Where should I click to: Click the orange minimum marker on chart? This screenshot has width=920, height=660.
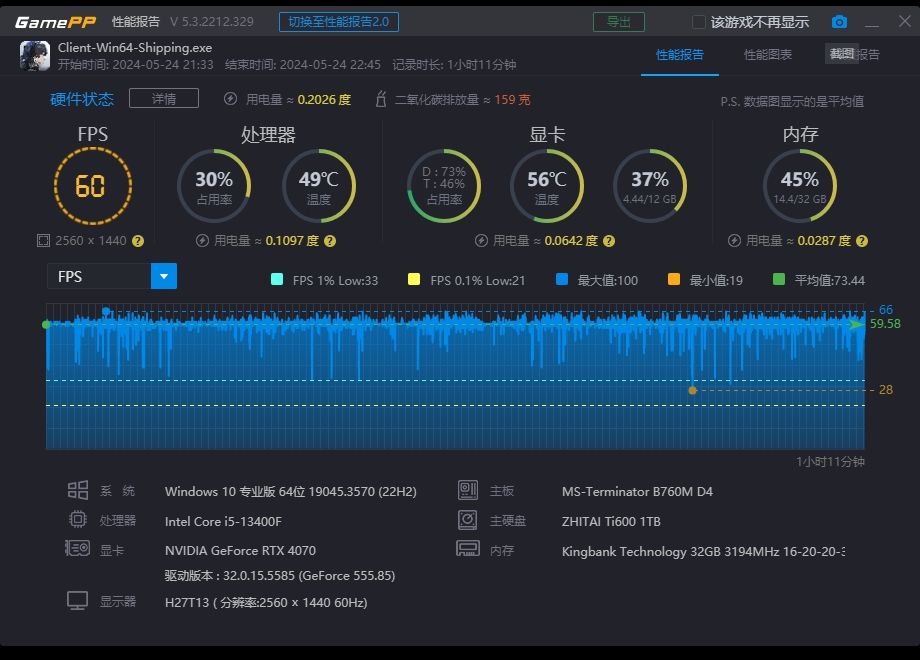point(692,390)
